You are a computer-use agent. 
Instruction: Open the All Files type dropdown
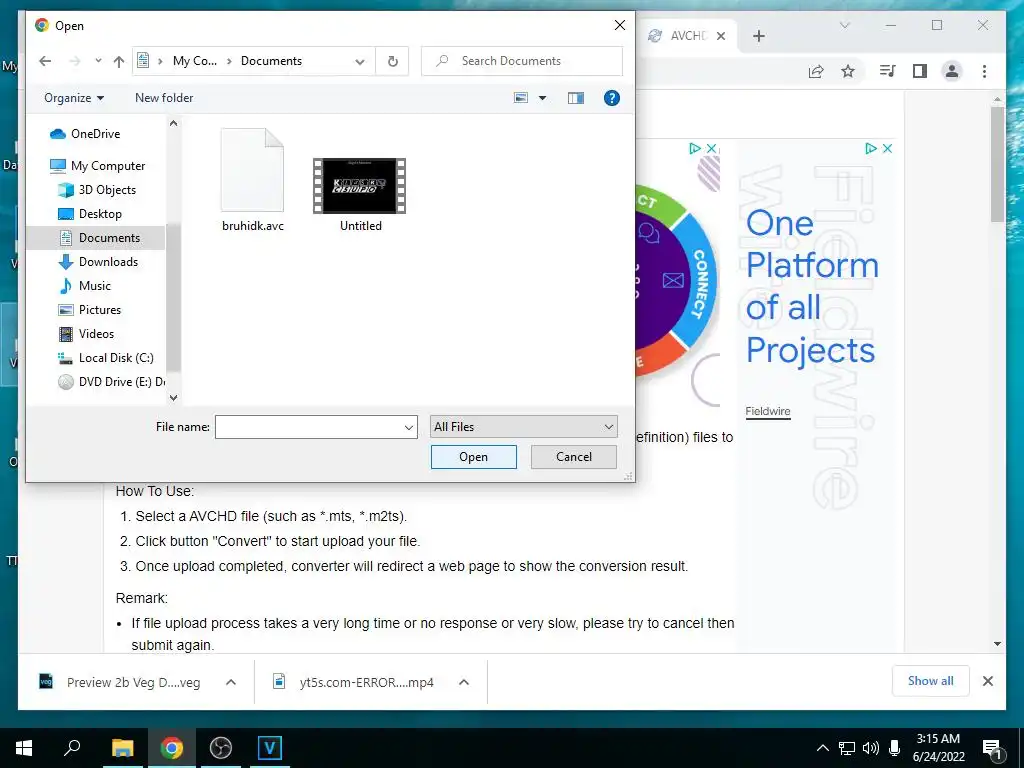coord(523,427)
